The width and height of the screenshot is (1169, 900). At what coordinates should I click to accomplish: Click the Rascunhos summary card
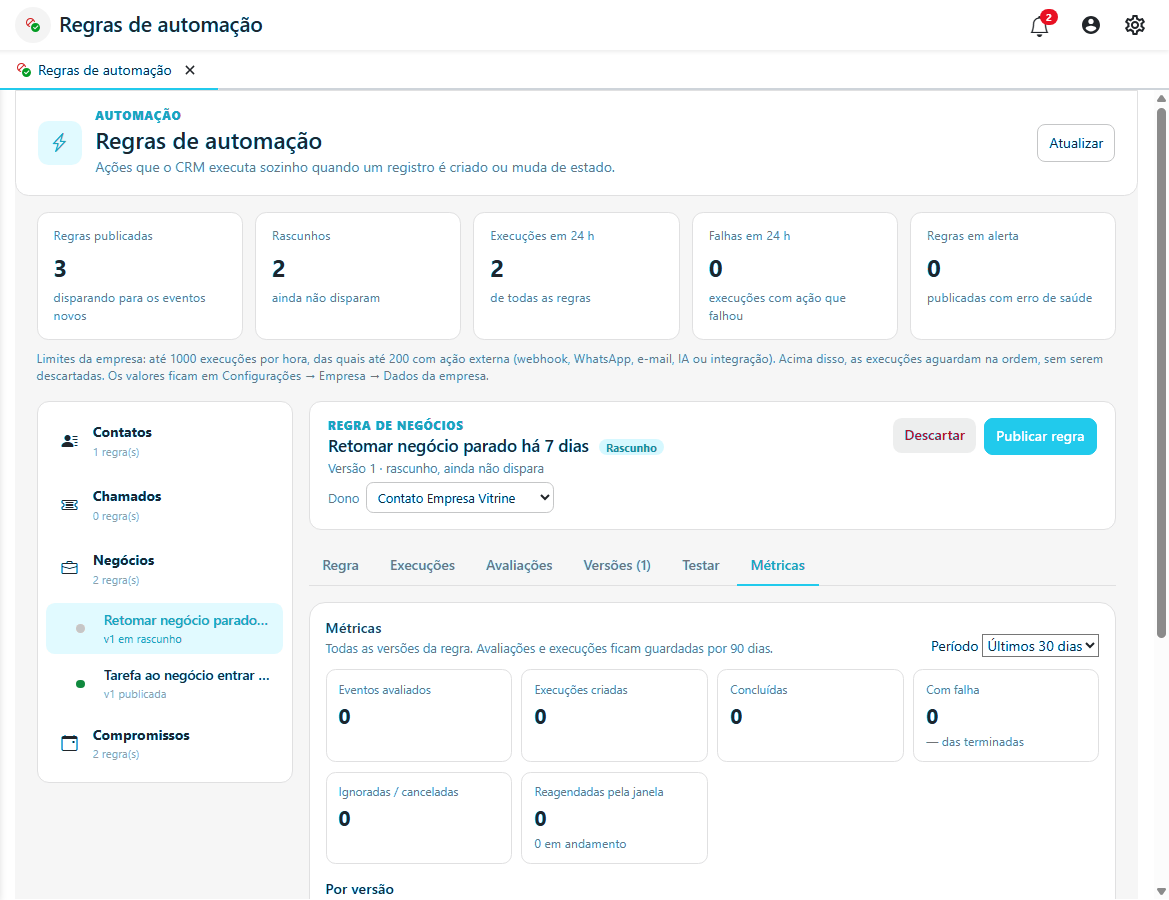358,276
